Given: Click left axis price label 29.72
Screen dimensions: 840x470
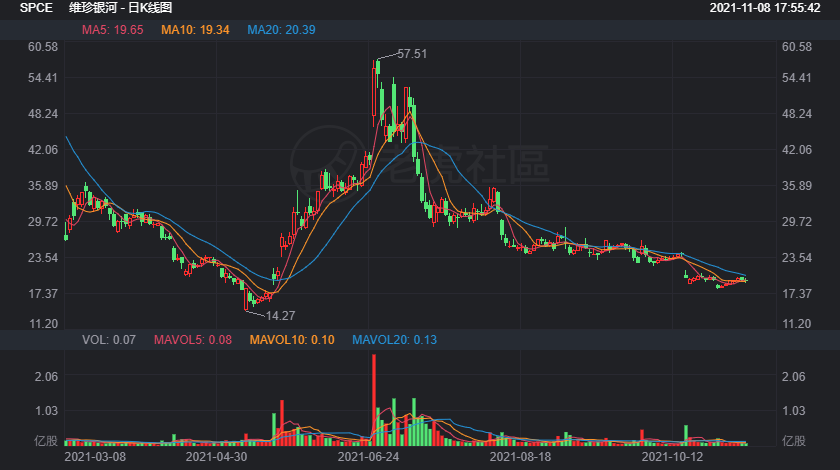Looking at the screenshot, I should click(43, 221).
